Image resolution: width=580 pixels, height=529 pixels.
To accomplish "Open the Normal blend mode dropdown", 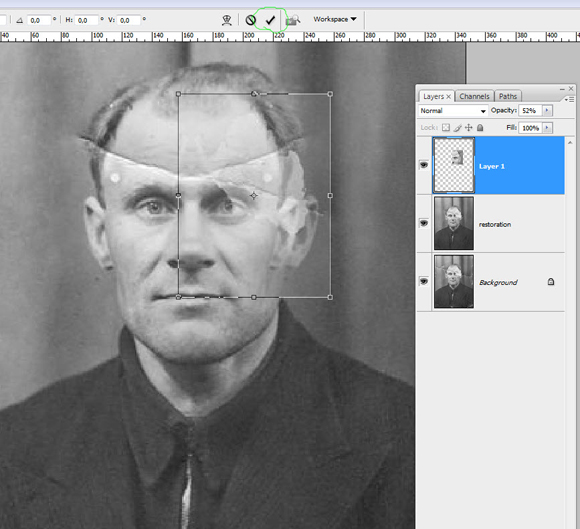I will 453,111.
